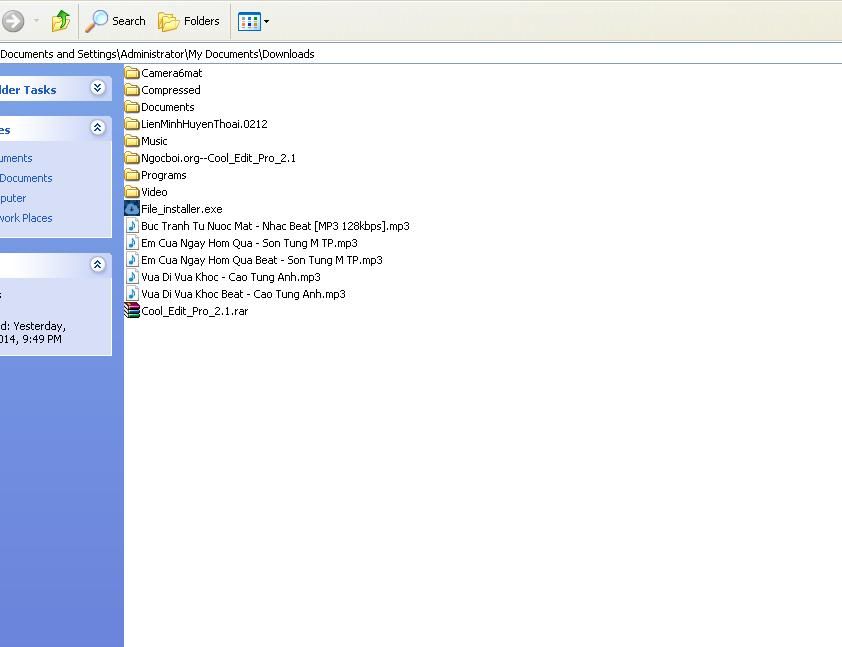Select the Ngocboi.org--Cool_Edit_Pro_2.1 folder
This screenshot has height=647, width=842.
[x=218, y=158]
